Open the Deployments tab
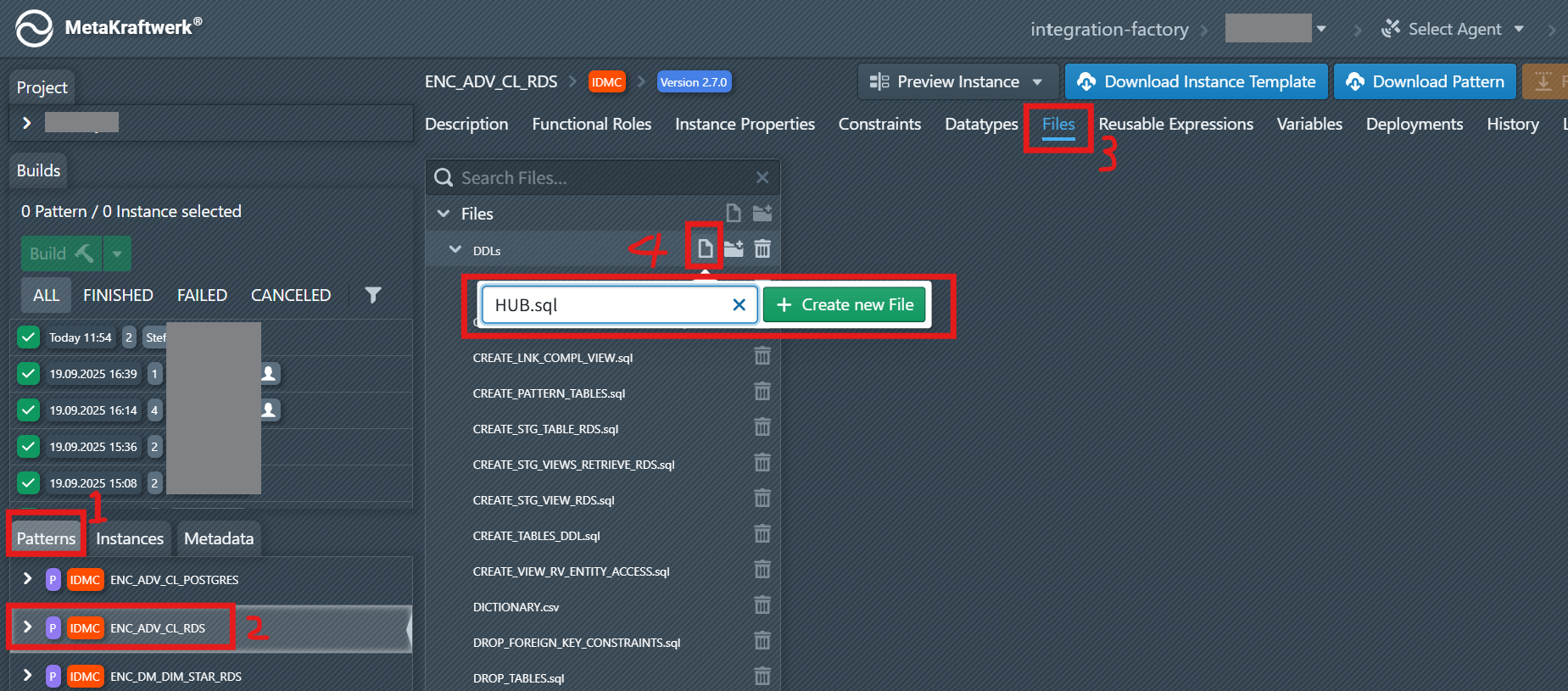 tap(1414, 124)
